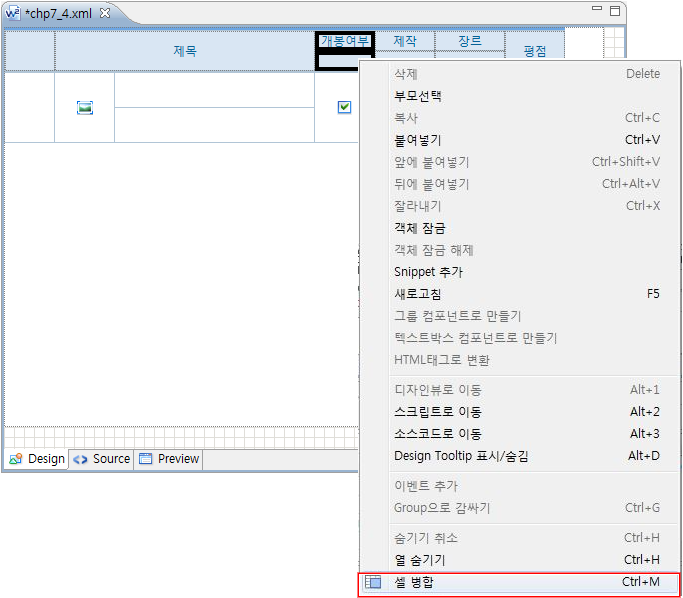This screenshot has height=598, width=683.
Task: Click the 부모선택 menu entry
Action: pyautogui.click(x=418, y=96)
